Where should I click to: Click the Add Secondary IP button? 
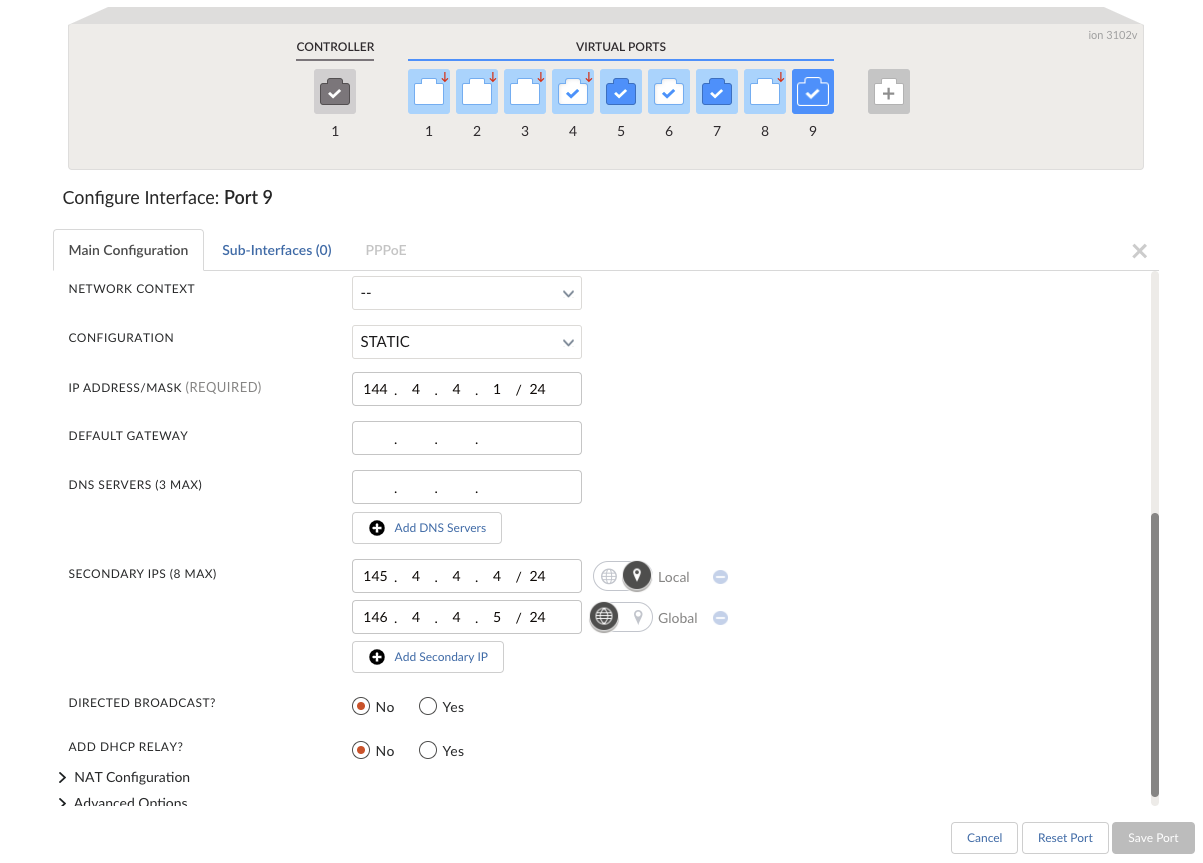tap(428, 657)
